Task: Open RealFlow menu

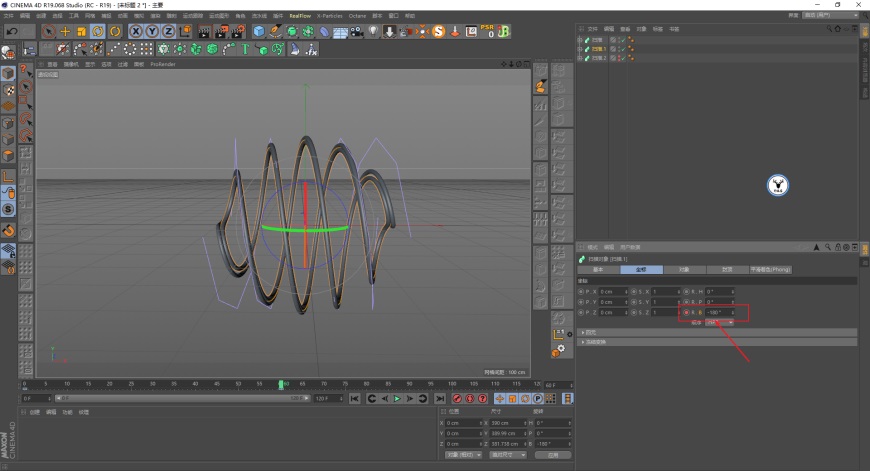Action: pyautogui.click(x=300, y=16)
